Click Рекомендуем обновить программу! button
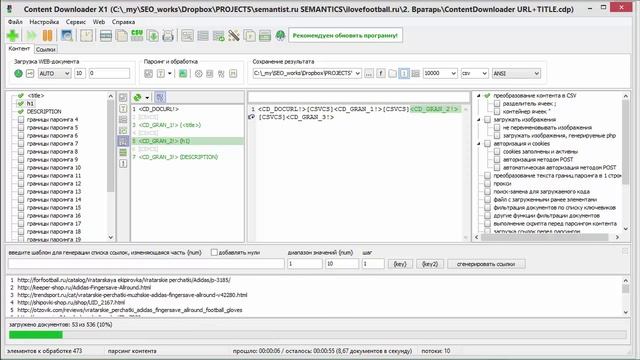Screen dimensions: 640x360 (x=345, y=36)
